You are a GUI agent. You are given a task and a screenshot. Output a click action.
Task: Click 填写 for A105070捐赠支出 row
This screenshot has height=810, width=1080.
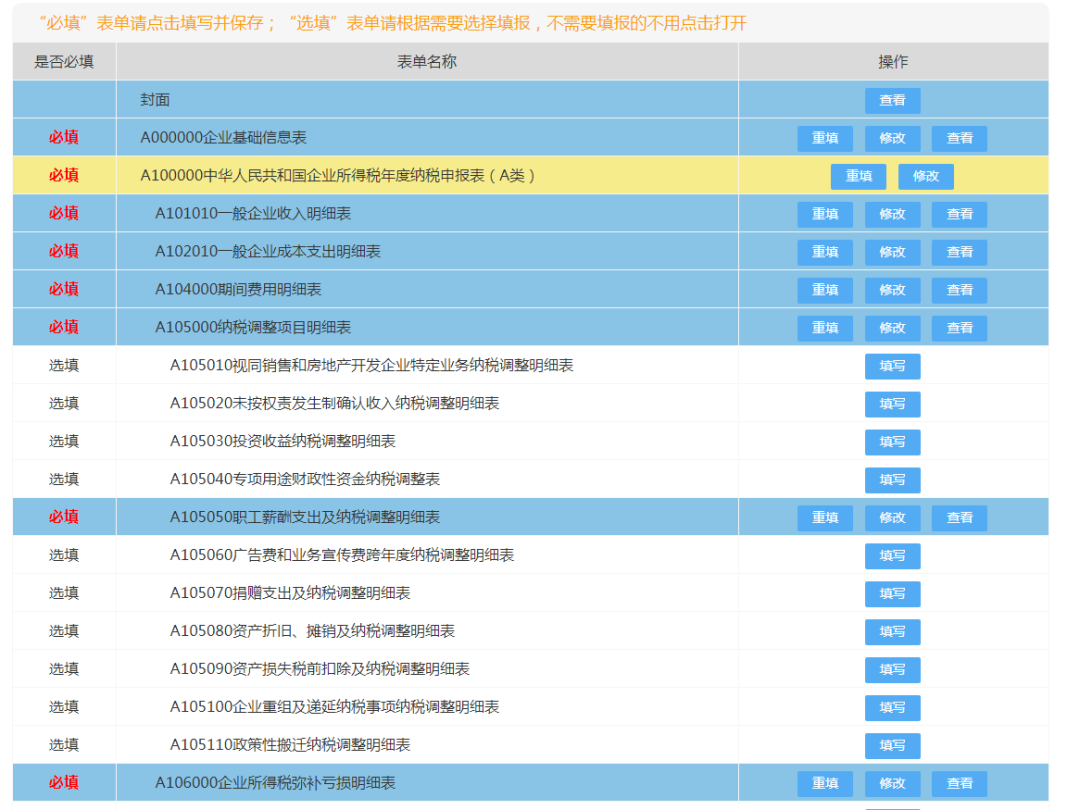(892, 594)
